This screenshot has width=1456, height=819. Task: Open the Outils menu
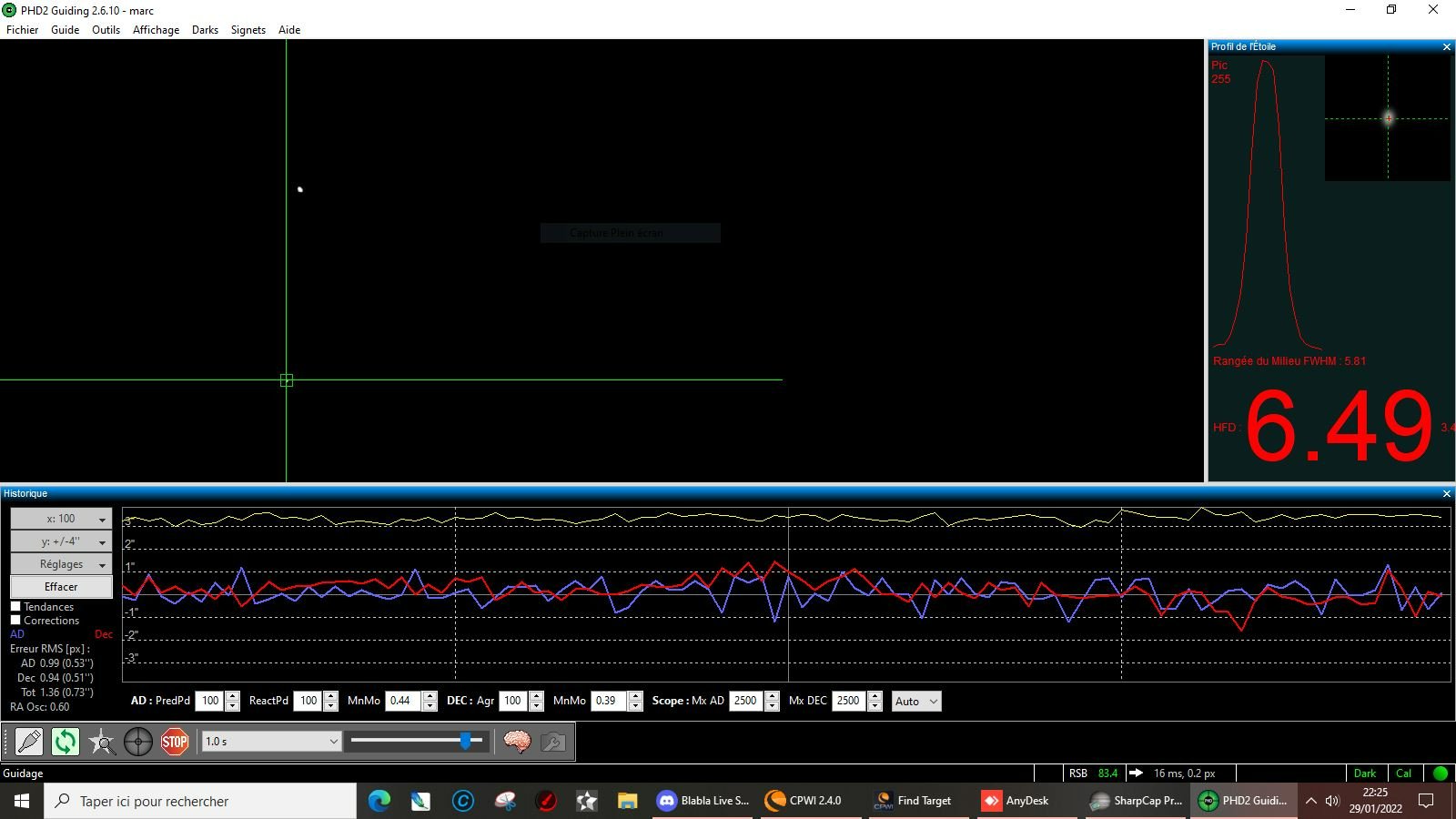pyautogui.click(x=106, y=30)
